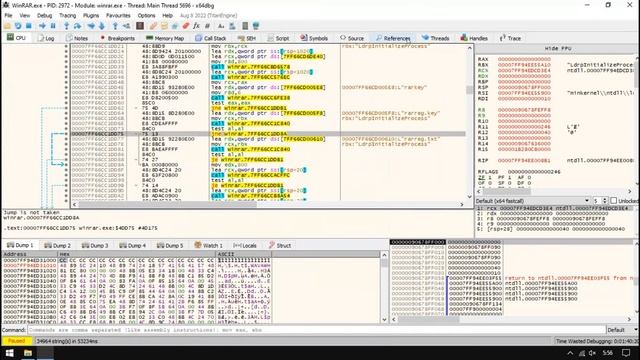Open the Default dropdown beside command bar
640x360 pixels.
tap(622, 330)
